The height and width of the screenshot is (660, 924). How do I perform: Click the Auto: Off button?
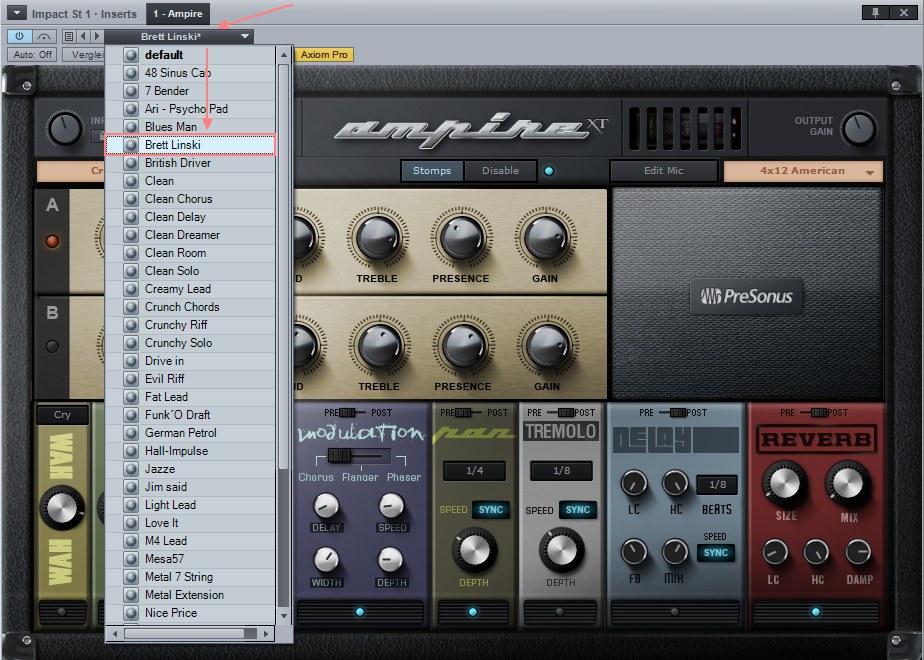coord(33,55)
